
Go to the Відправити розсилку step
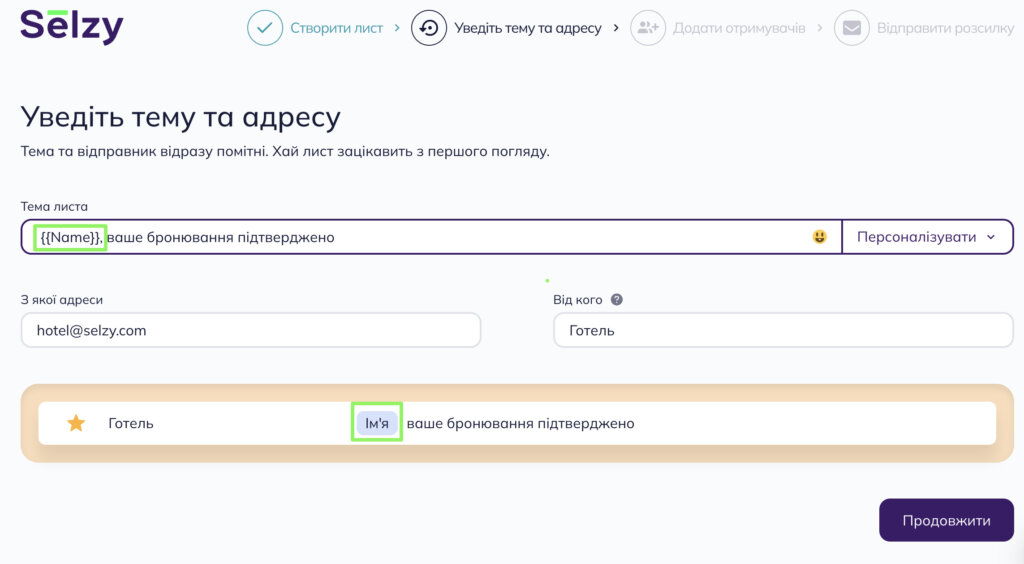pyautogui.click(x=945, y=28)
